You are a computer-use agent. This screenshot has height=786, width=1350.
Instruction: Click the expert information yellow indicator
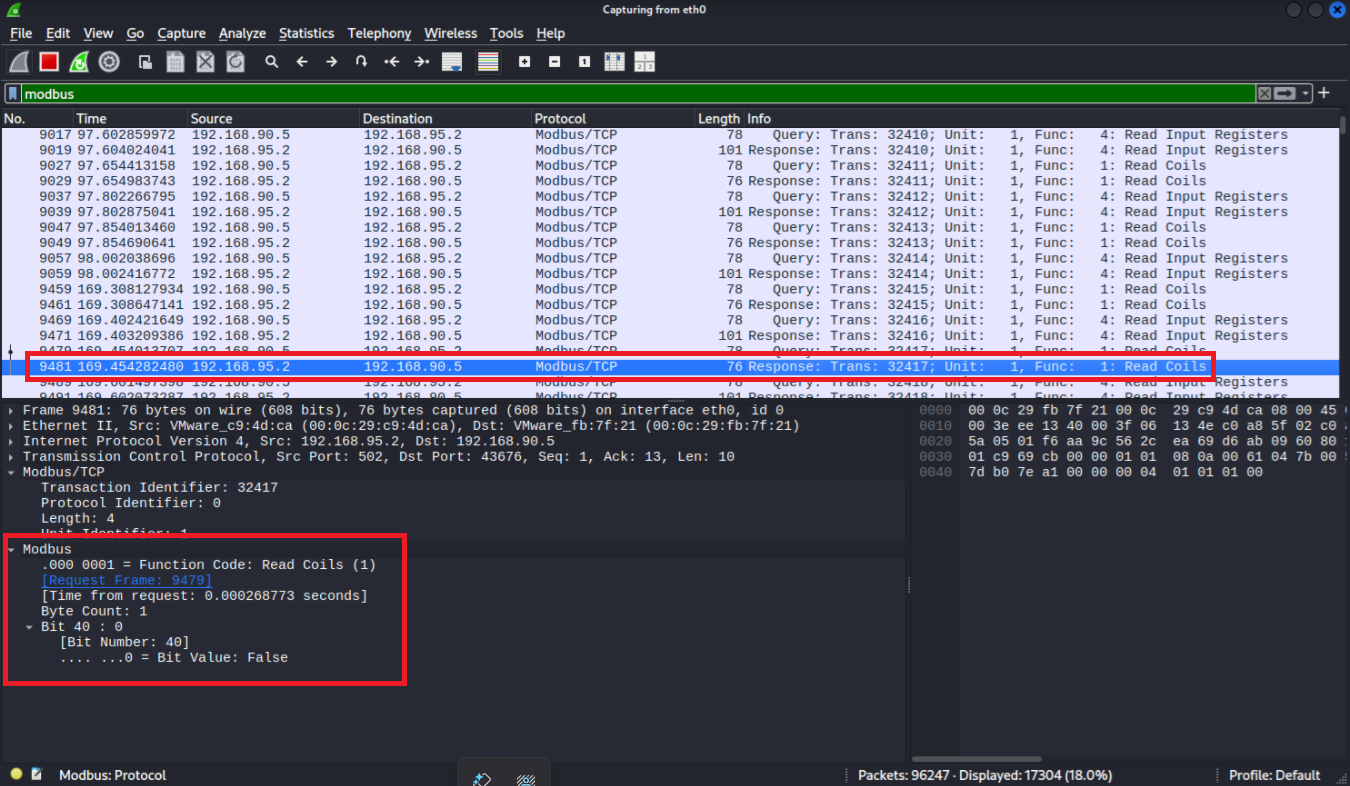click(16, 775)
